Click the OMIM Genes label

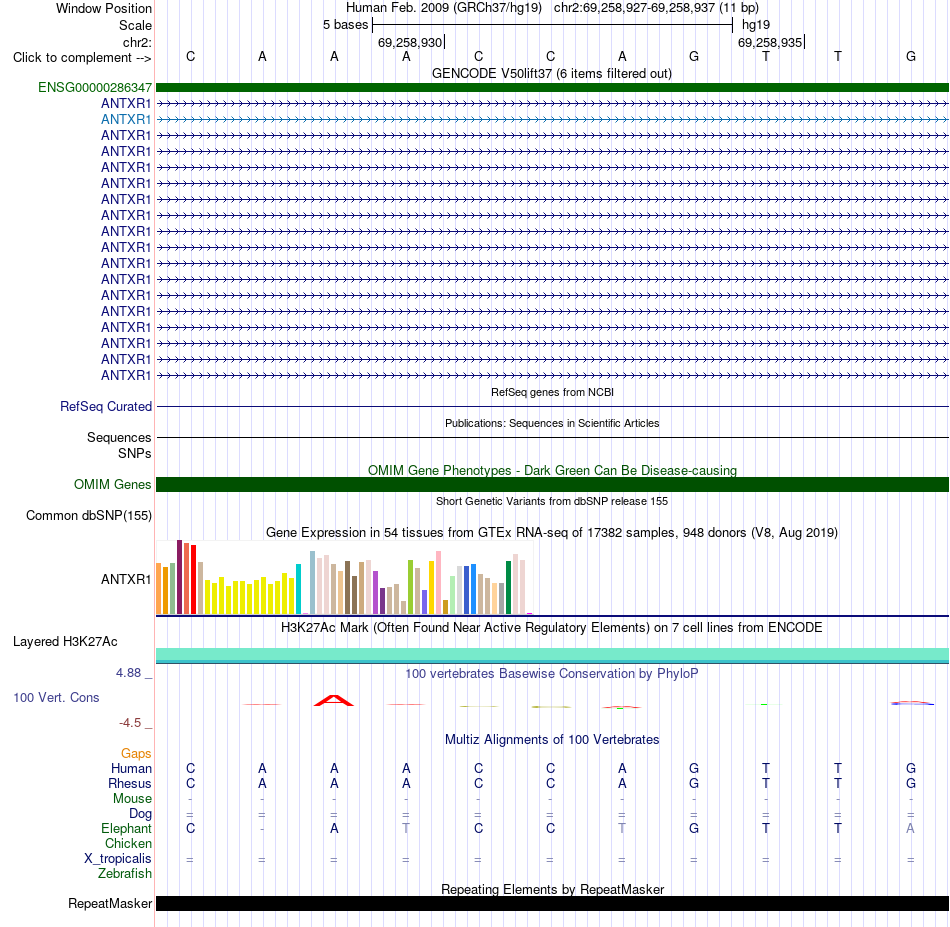point(113,485)
